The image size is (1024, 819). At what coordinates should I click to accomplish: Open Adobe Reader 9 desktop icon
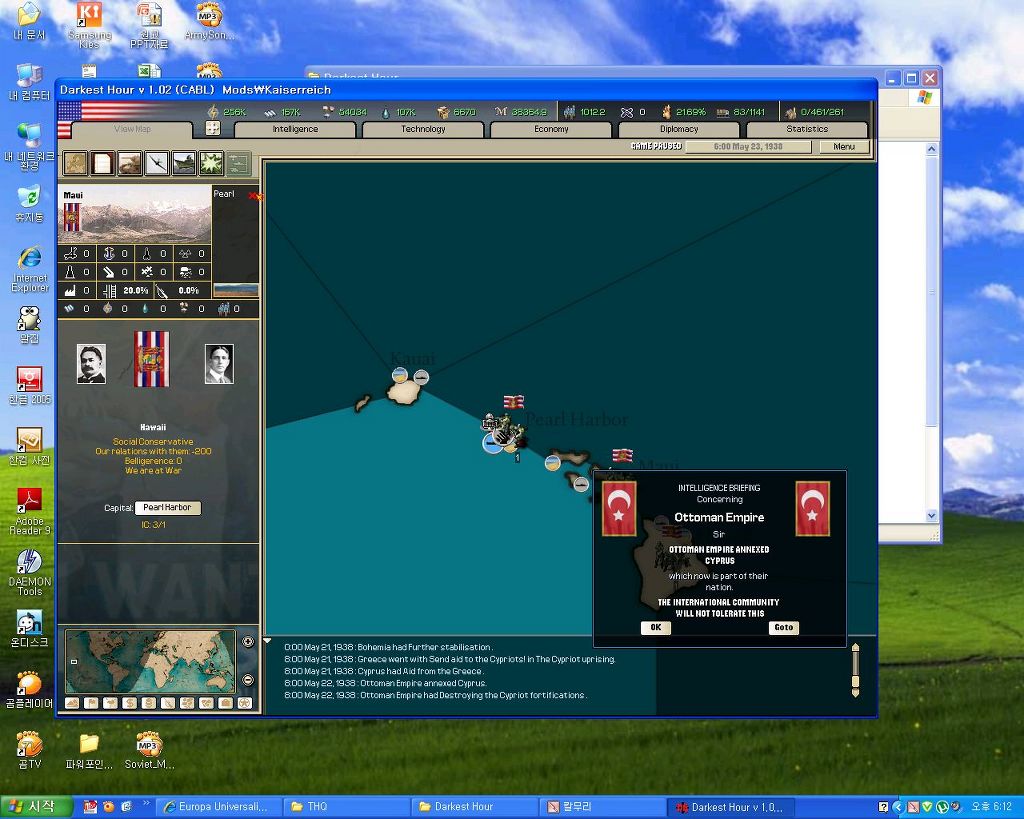29,511
